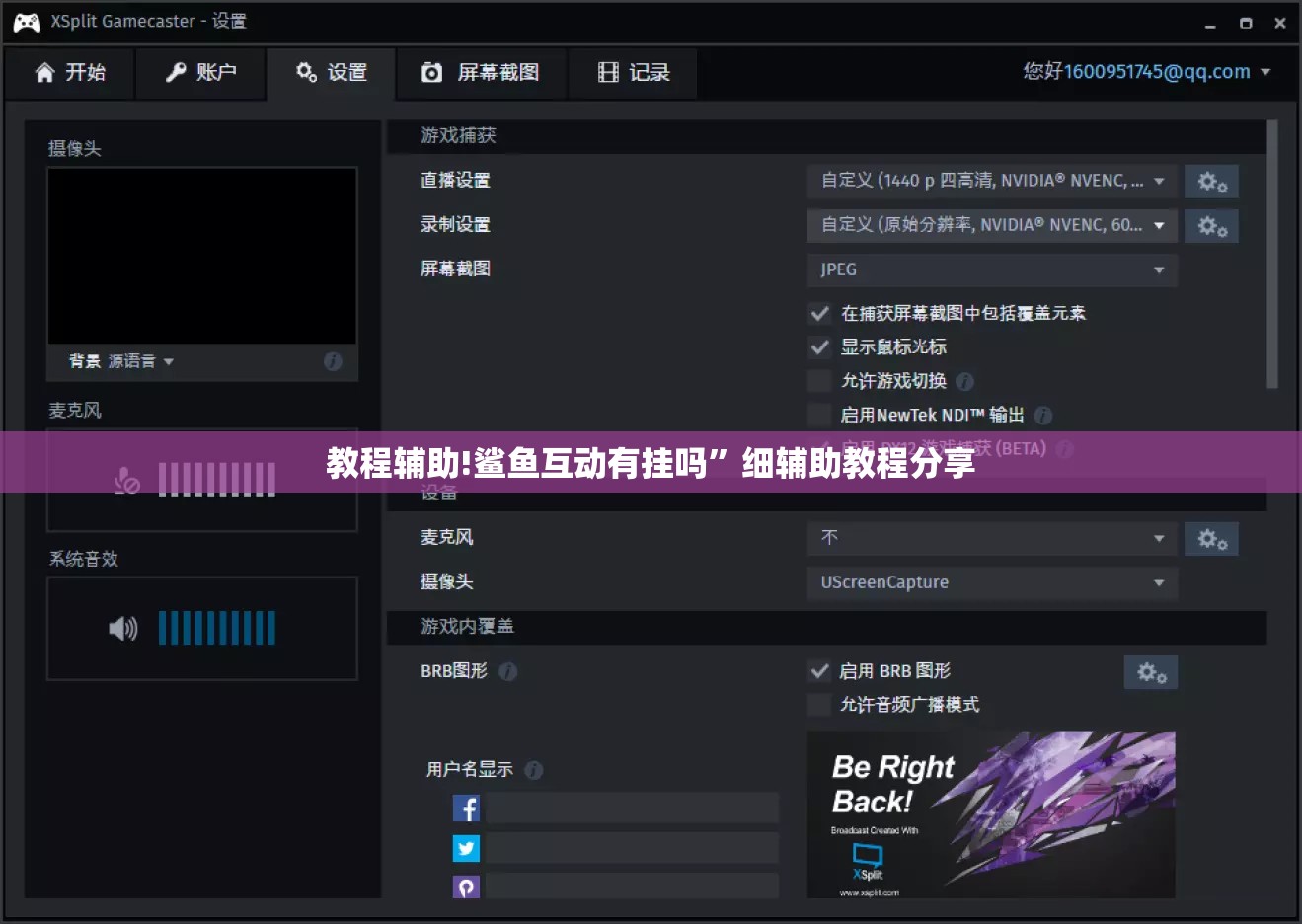
Task: Click the 游戏捕获 section header
Action: [x=826, y=136]
